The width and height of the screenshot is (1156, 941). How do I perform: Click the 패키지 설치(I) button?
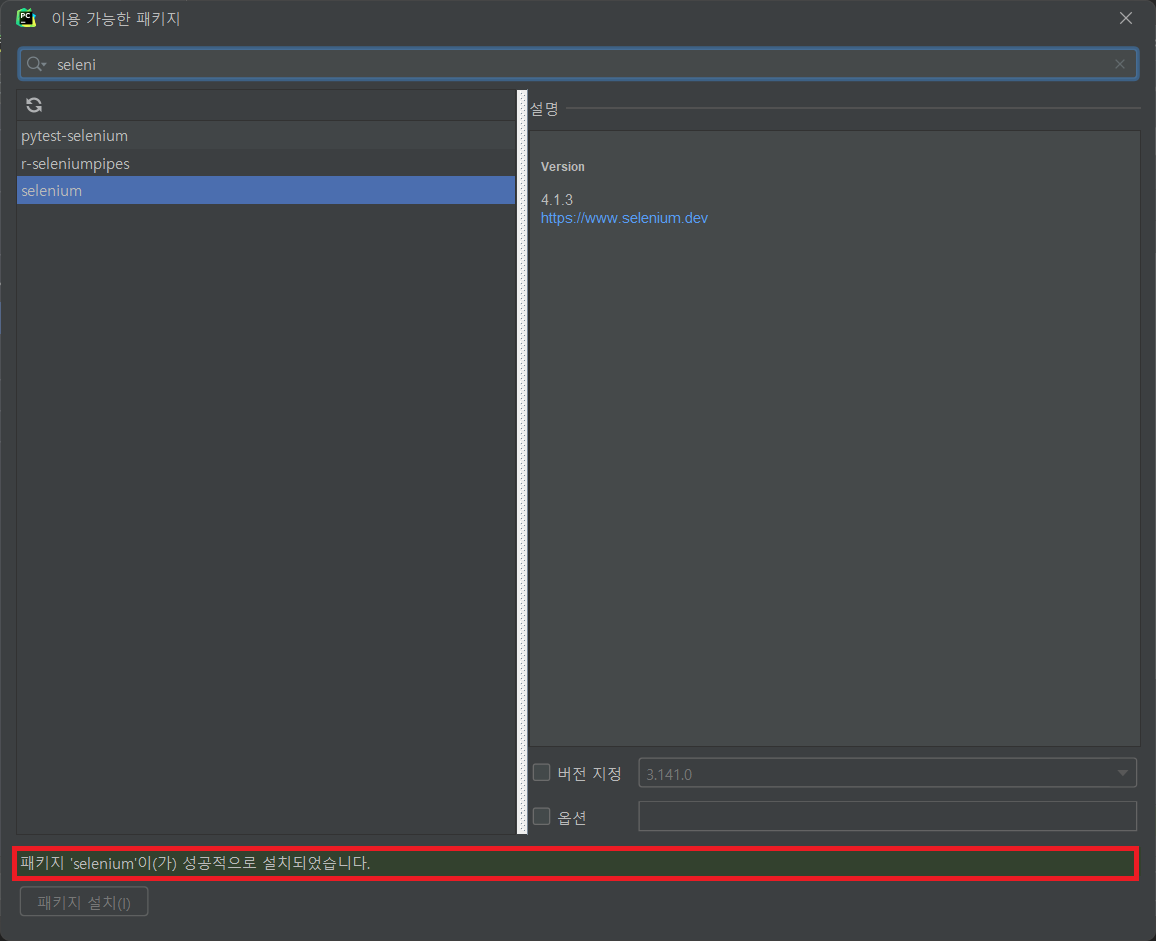84,902
